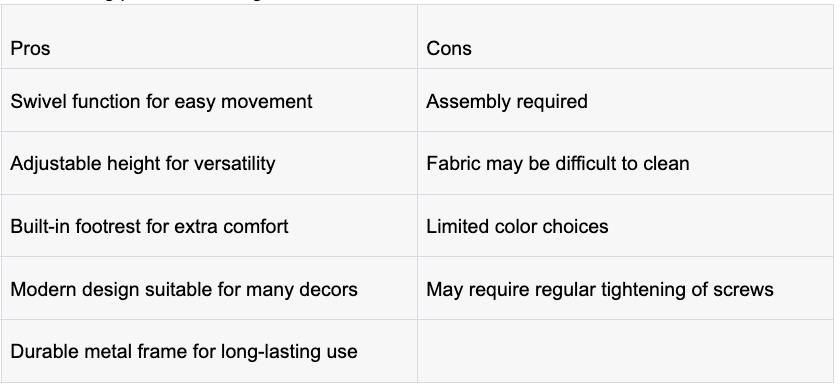Click the Pros column header cell

coord(209,37)
